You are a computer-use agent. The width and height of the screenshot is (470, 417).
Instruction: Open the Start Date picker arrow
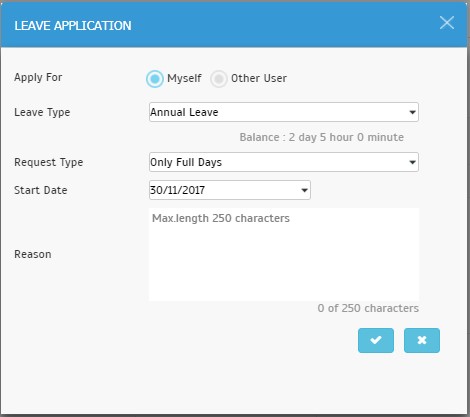[x=304, y=190]
